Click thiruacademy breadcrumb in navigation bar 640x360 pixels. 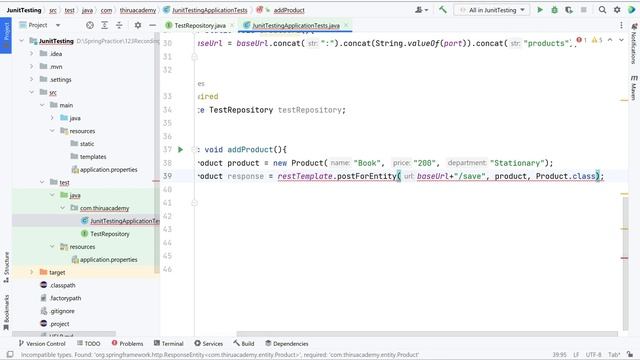[138, 10]
